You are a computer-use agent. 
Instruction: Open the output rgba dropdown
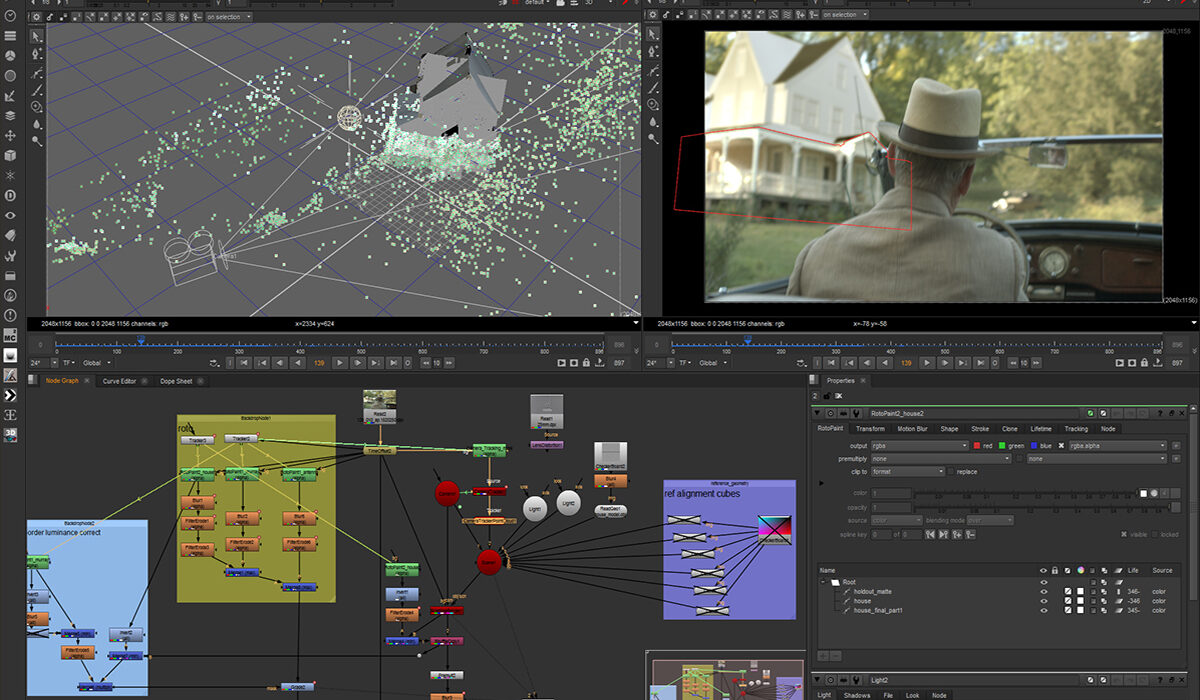pyautogui.click(x=919, y=445)
